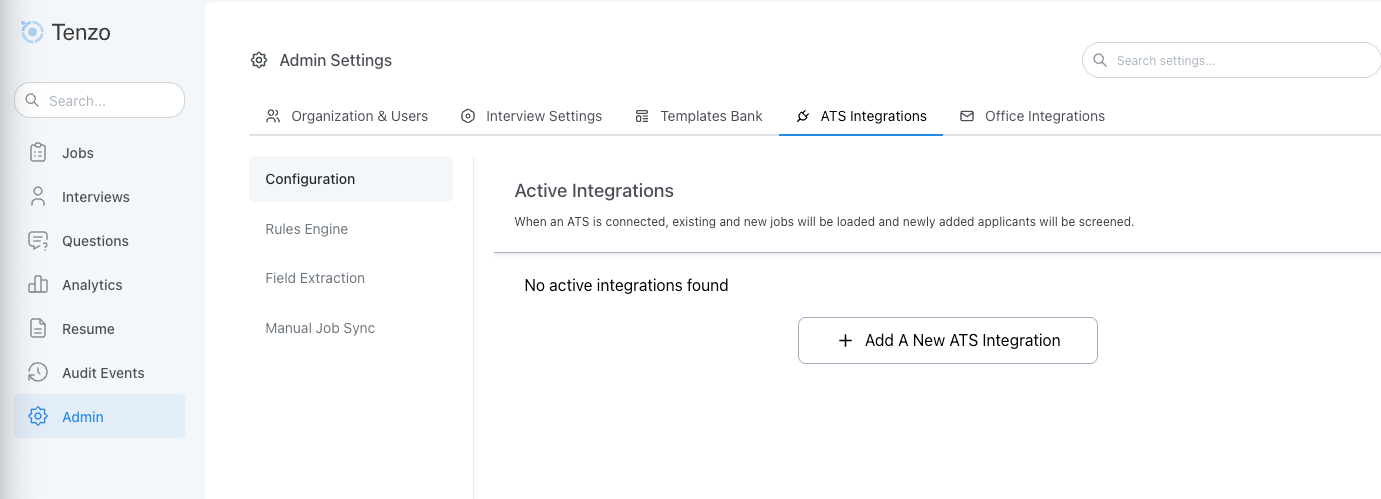
Task: Click the Templates Bank layout icon
Action: [x=642, y=116]
